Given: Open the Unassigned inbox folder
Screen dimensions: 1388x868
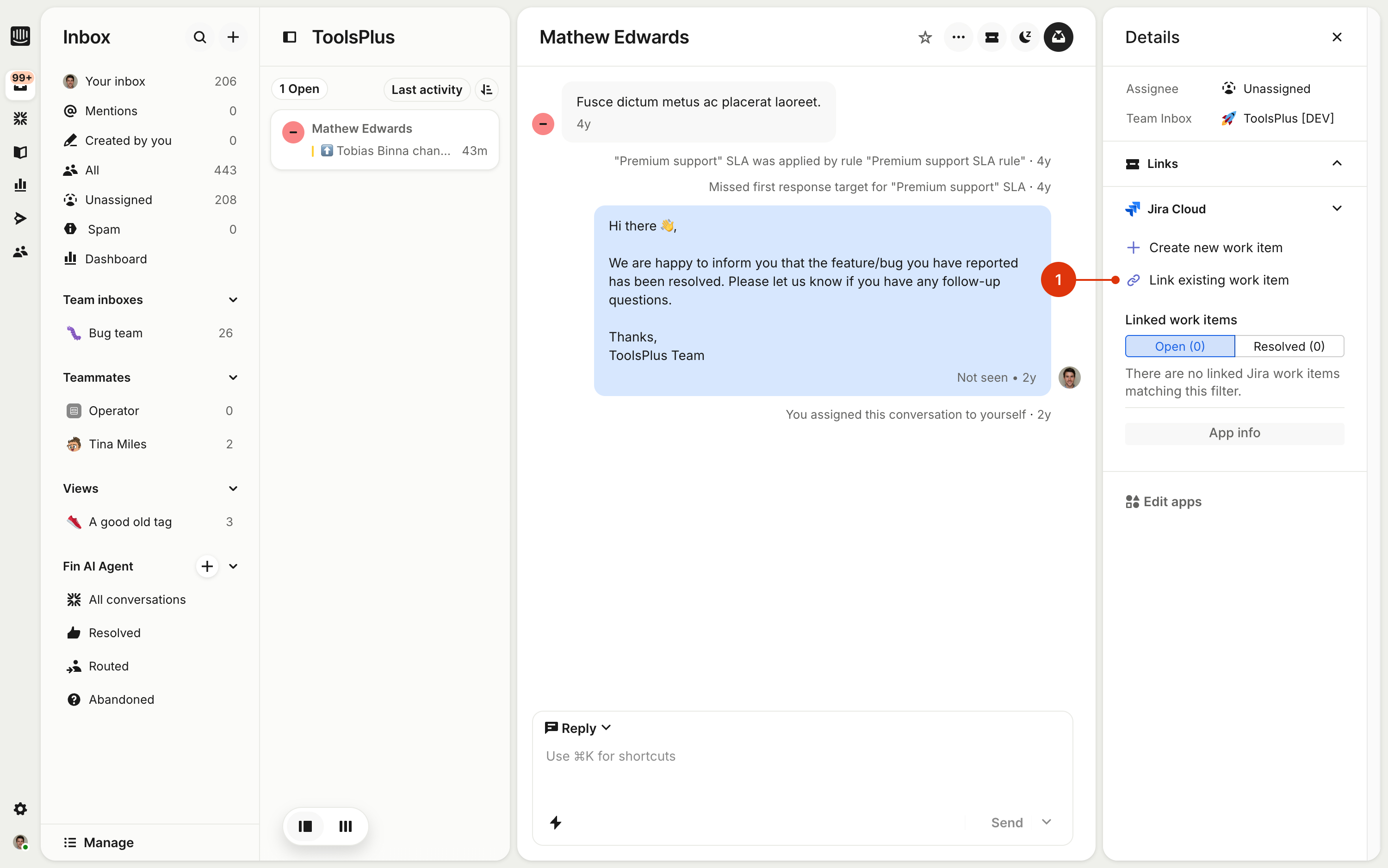Looking at the screenshot, I should pyautogui.click(x=118, y=200).
